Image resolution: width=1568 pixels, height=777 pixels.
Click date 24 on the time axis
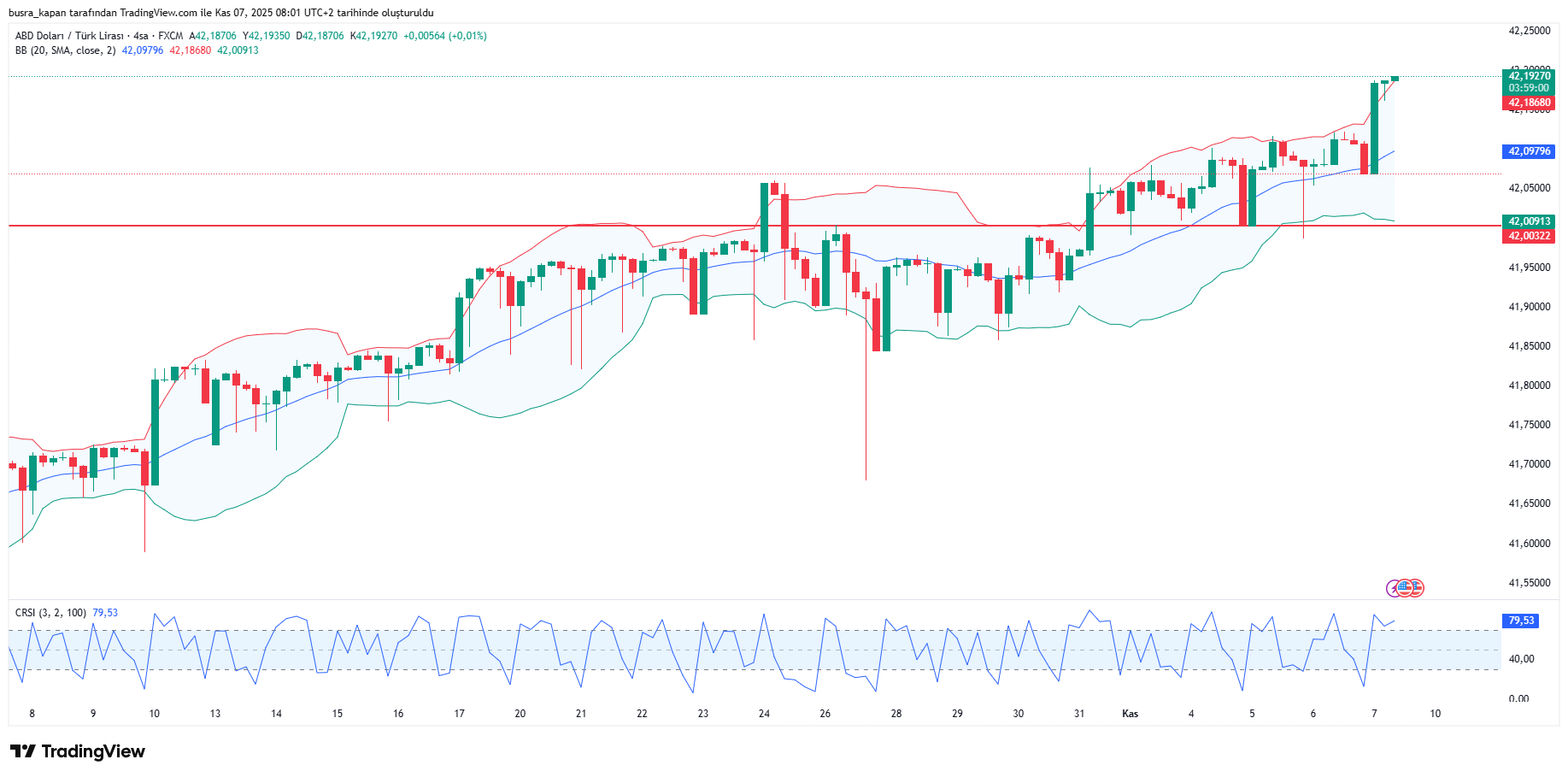pos(764,714)
